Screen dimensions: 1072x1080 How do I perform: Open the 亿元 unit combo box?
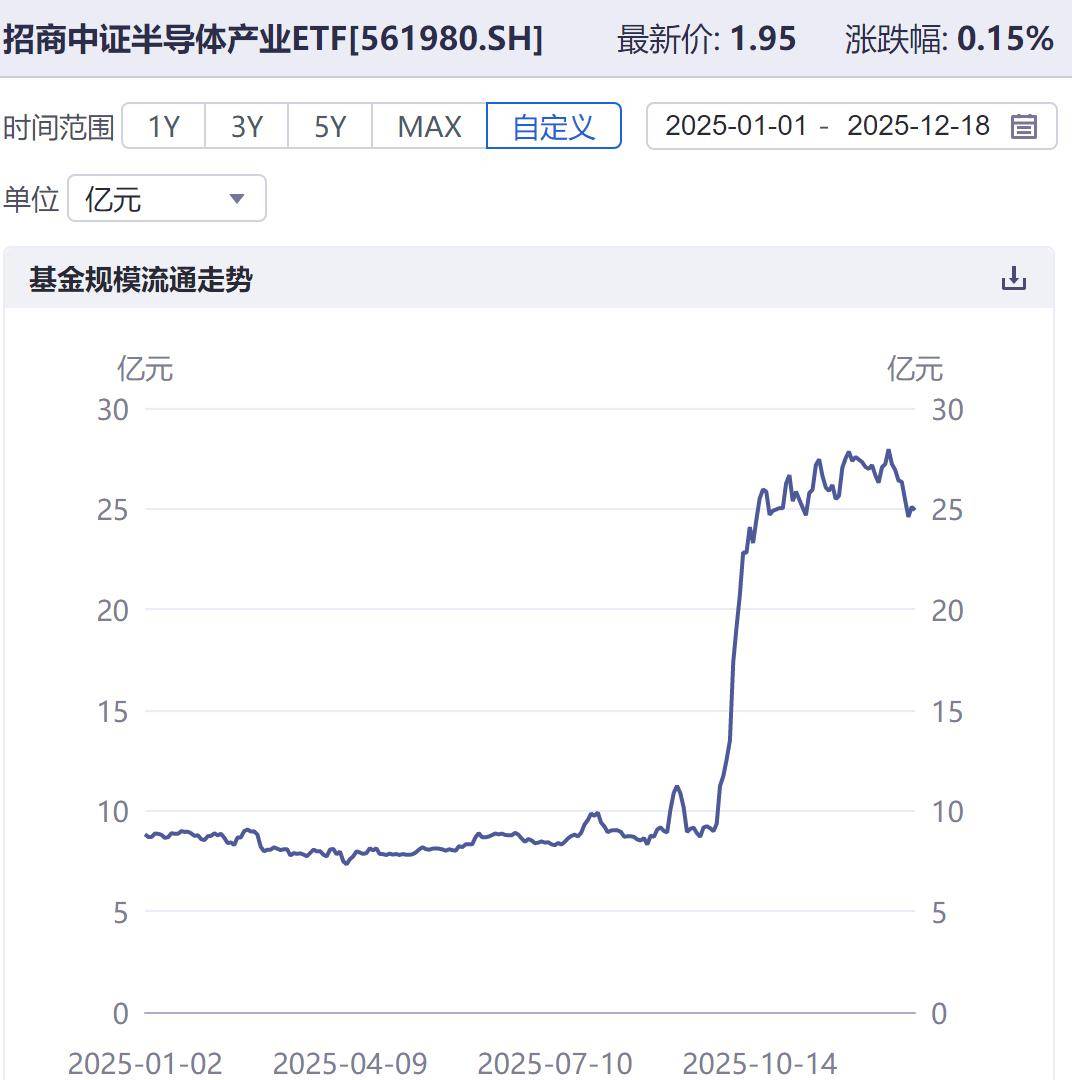(x=166, y=198)
